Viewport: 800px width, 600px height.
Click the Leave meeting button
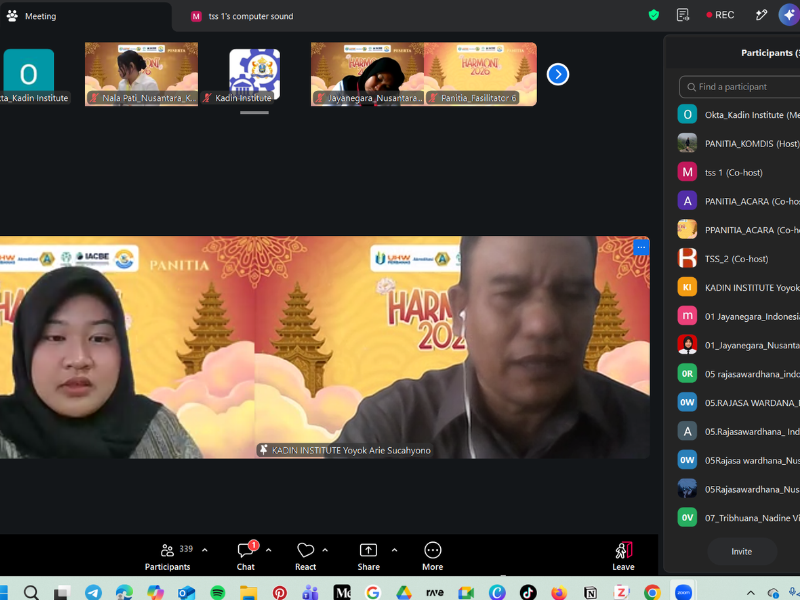pos(623,556)
